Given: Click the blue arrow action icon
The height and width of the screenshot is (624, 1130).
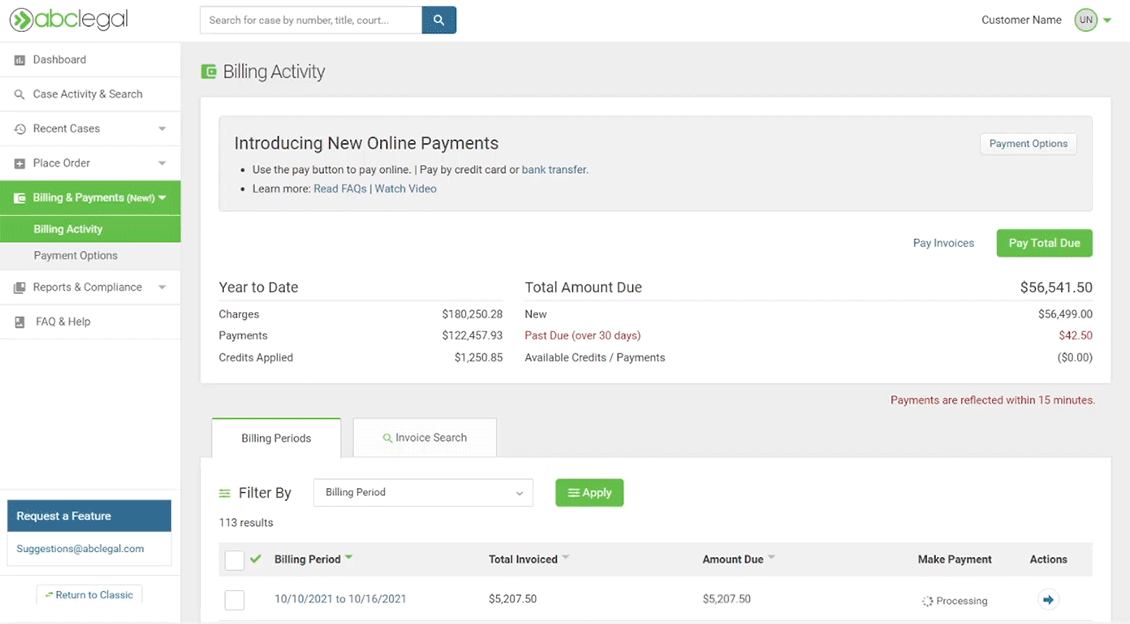Looking at the screenshot, I should (1048, 600).
